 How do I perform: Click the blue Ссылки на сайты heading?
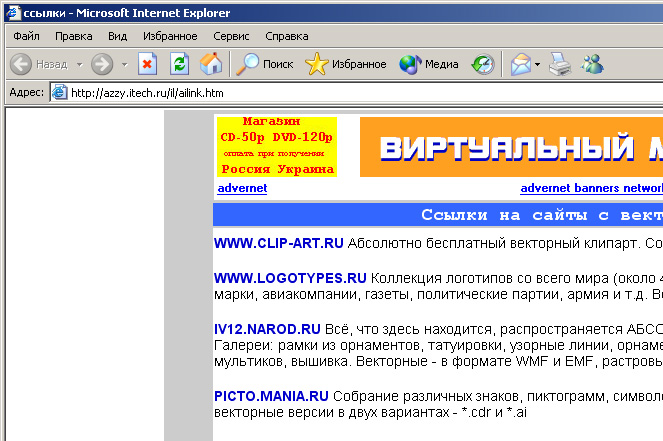438,215
